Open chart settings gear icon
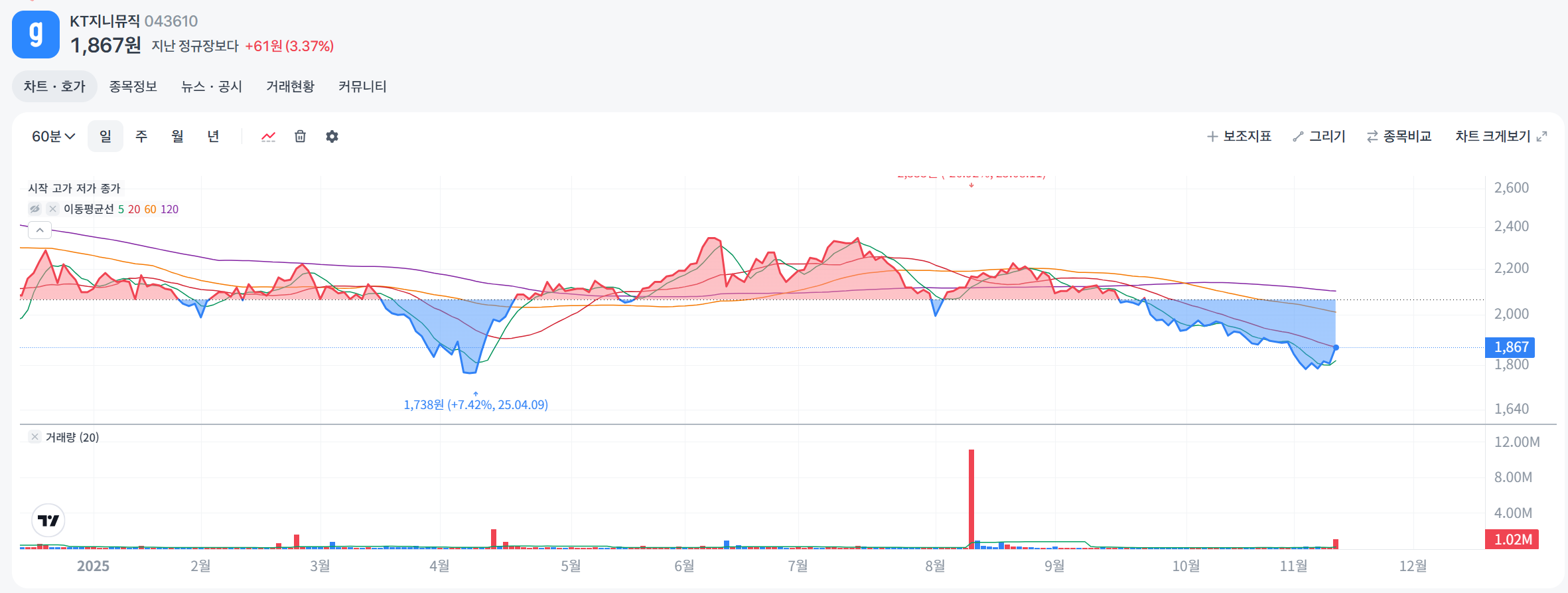Image resolution: width=1568 pixels, height=593 pixels. tap(332, 136)
